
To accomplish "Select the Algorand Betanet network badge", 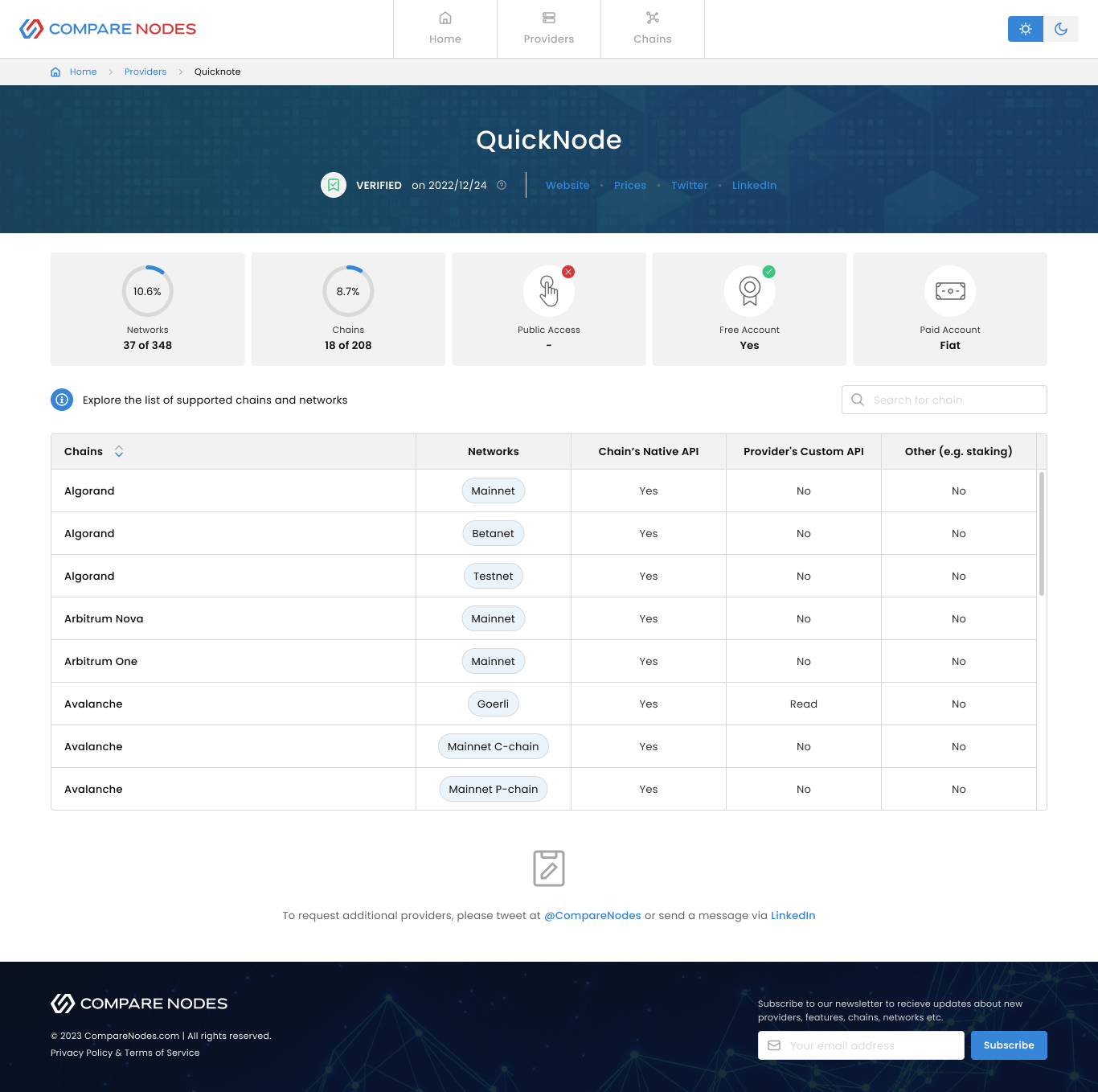I will (x=494, y=533).
